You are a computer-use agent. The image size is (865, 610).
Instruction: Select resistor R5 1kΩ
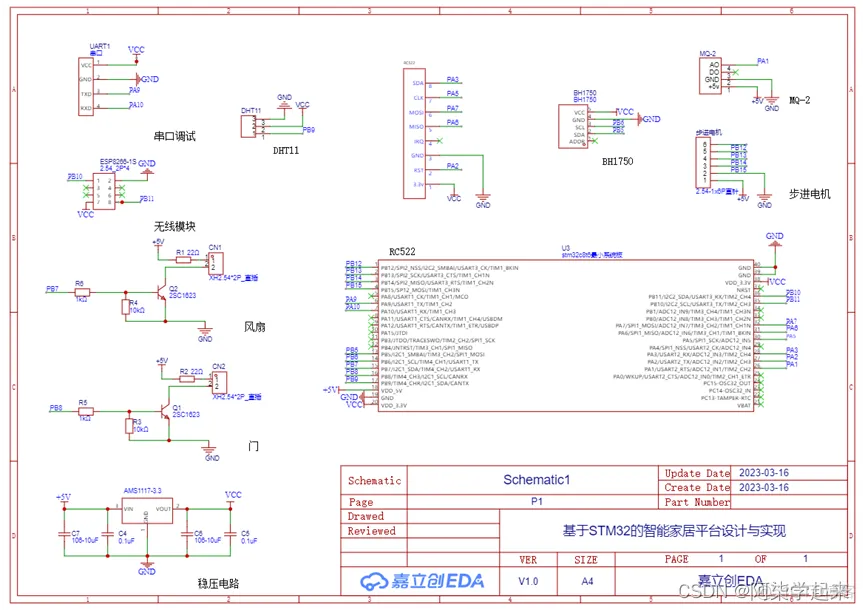pos(86,411)
